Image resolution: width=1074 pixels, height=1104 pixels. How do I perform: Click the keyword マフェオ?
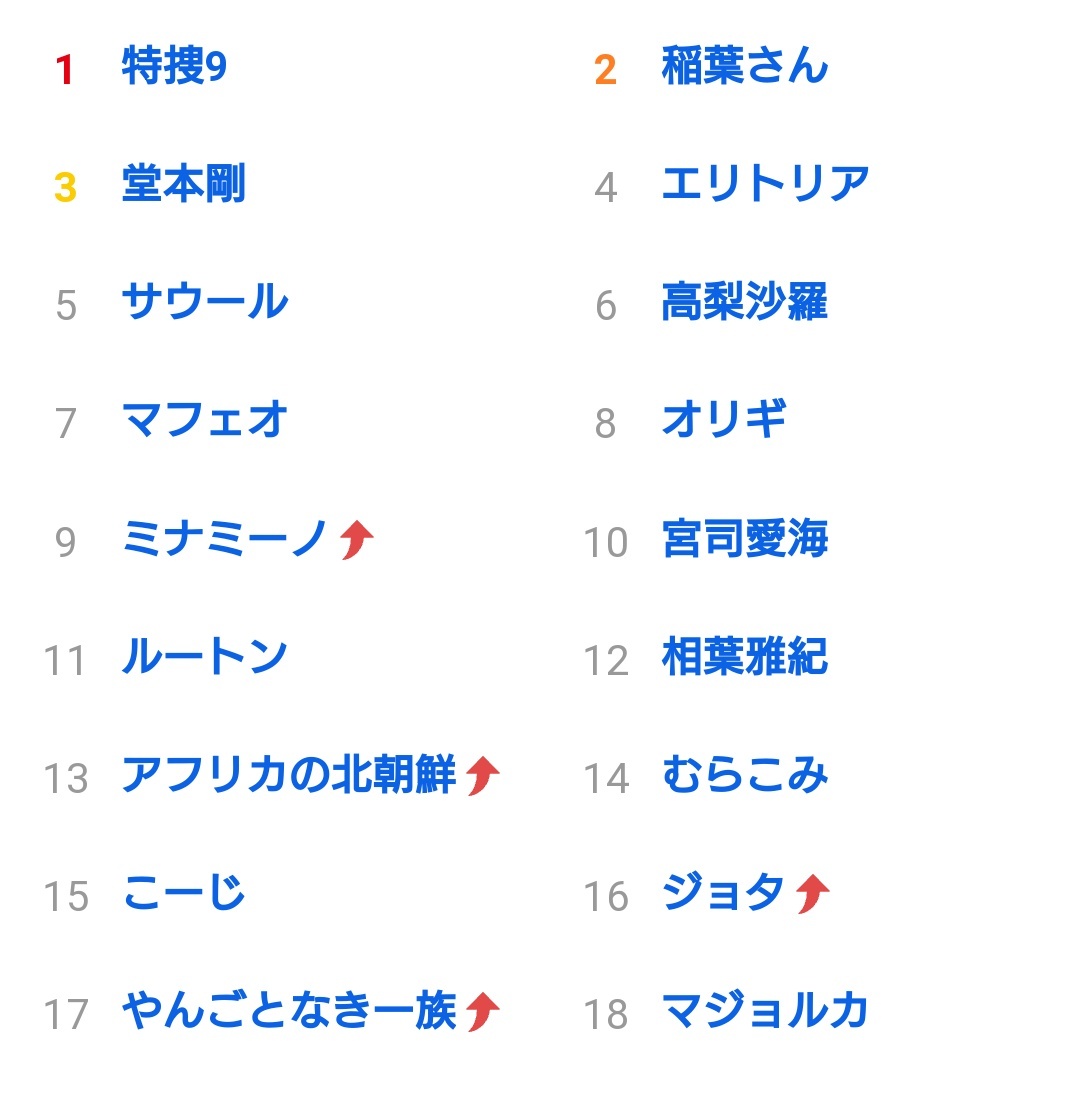tap(205, 420)
